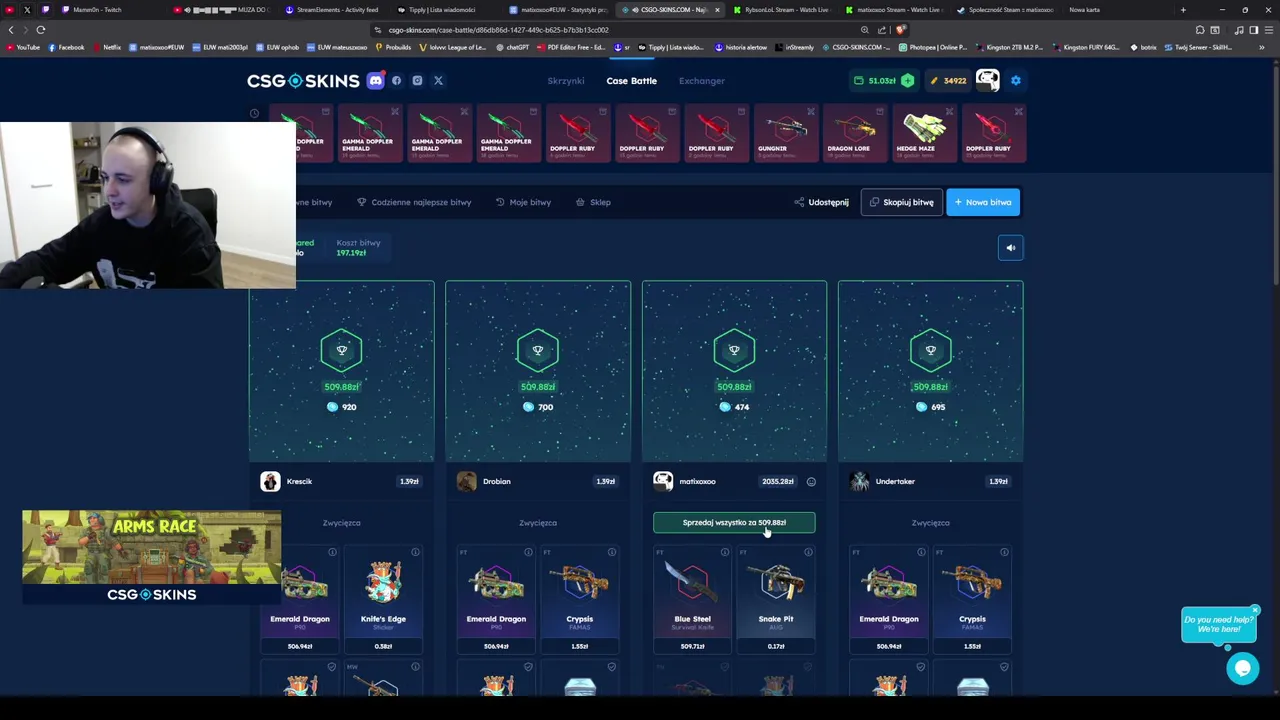1280x720 pixels.
Task: Click the info icon on the Snake Pit card
Action: [808, 552]
